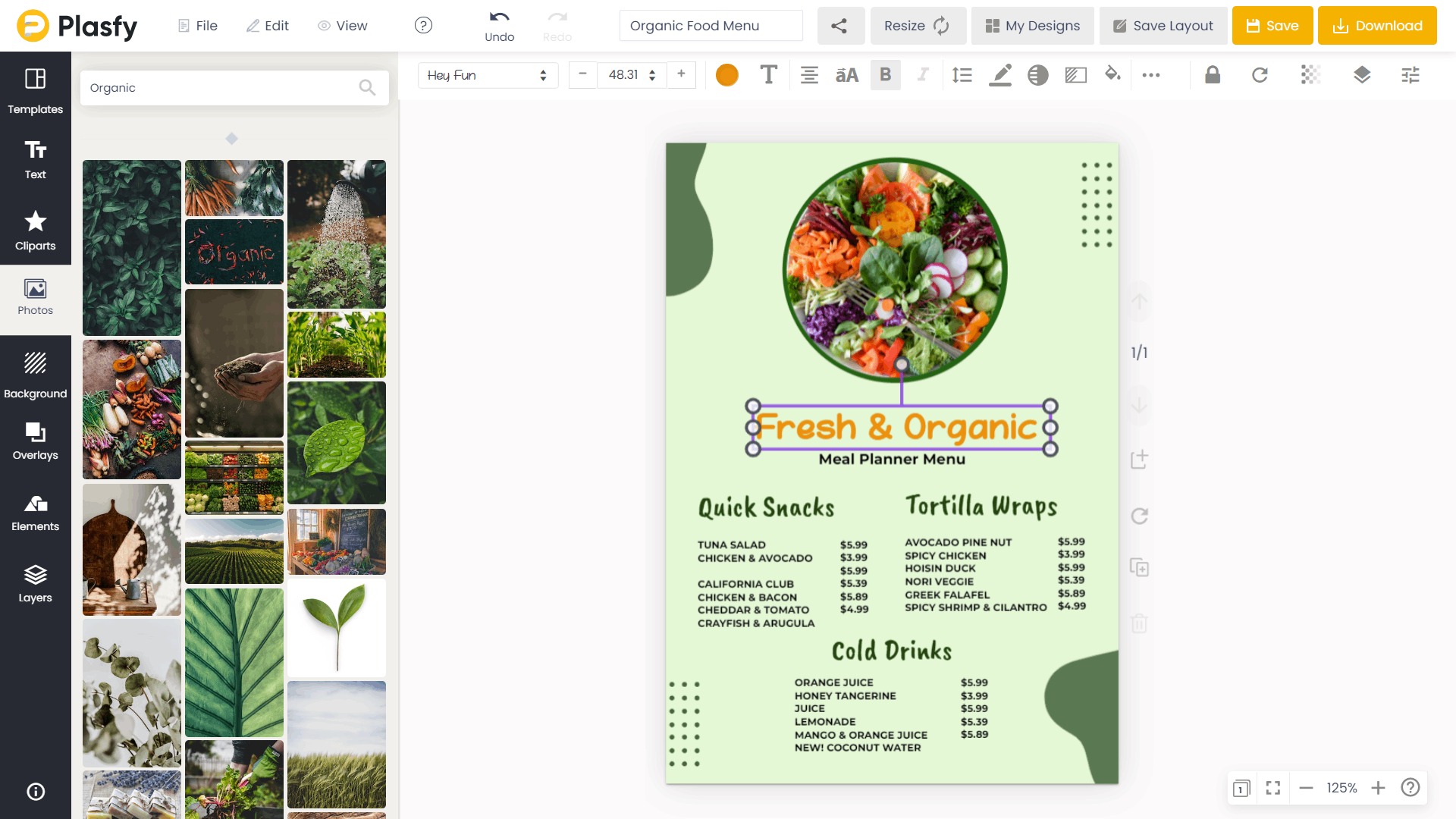The image size is (1456, 819).
Task: Toggle italic text formatting
Action: 922,75
